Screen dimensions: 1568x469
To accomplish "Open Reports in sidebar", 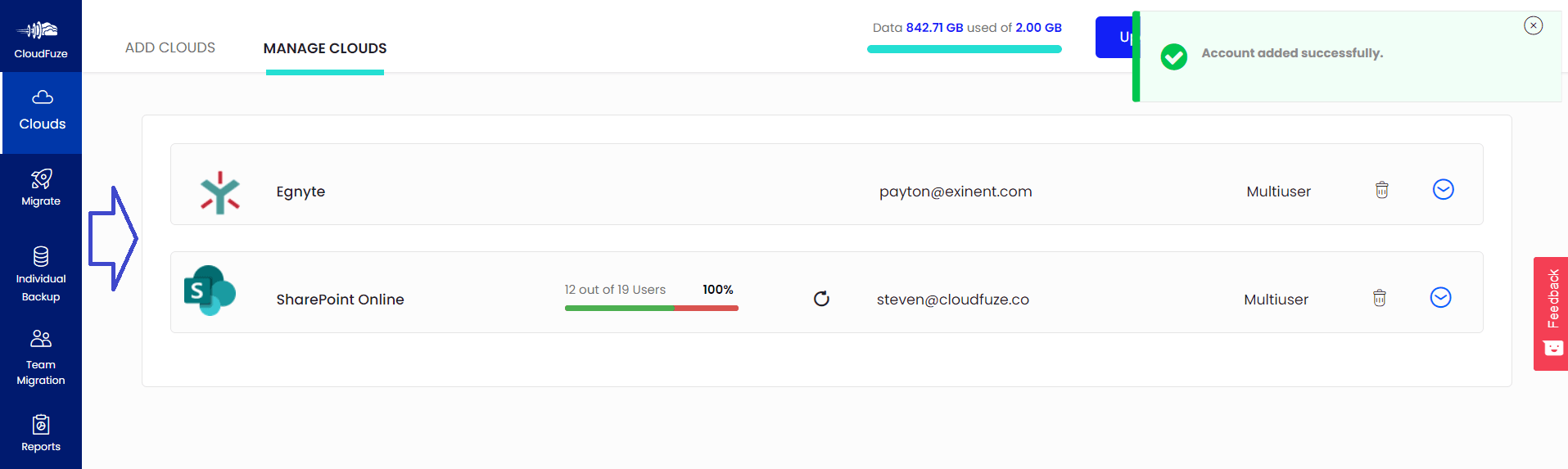I will pos(41,434).
